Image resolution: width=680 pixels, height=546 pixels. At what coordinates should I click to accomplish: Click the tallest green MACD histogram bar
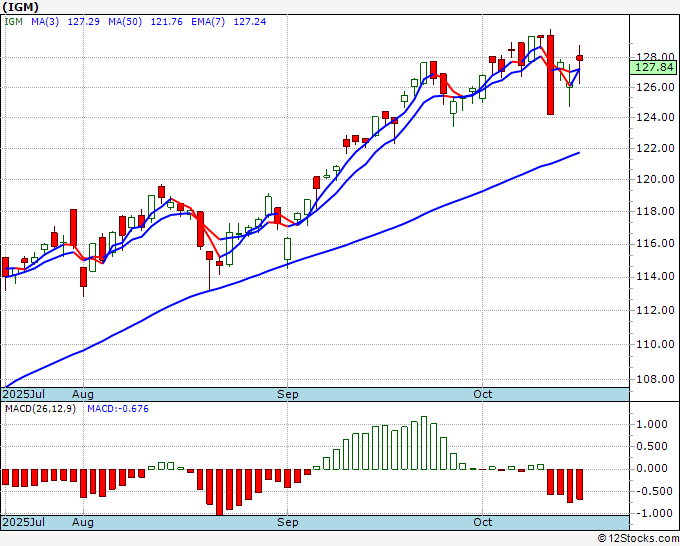tap(424, 443)
